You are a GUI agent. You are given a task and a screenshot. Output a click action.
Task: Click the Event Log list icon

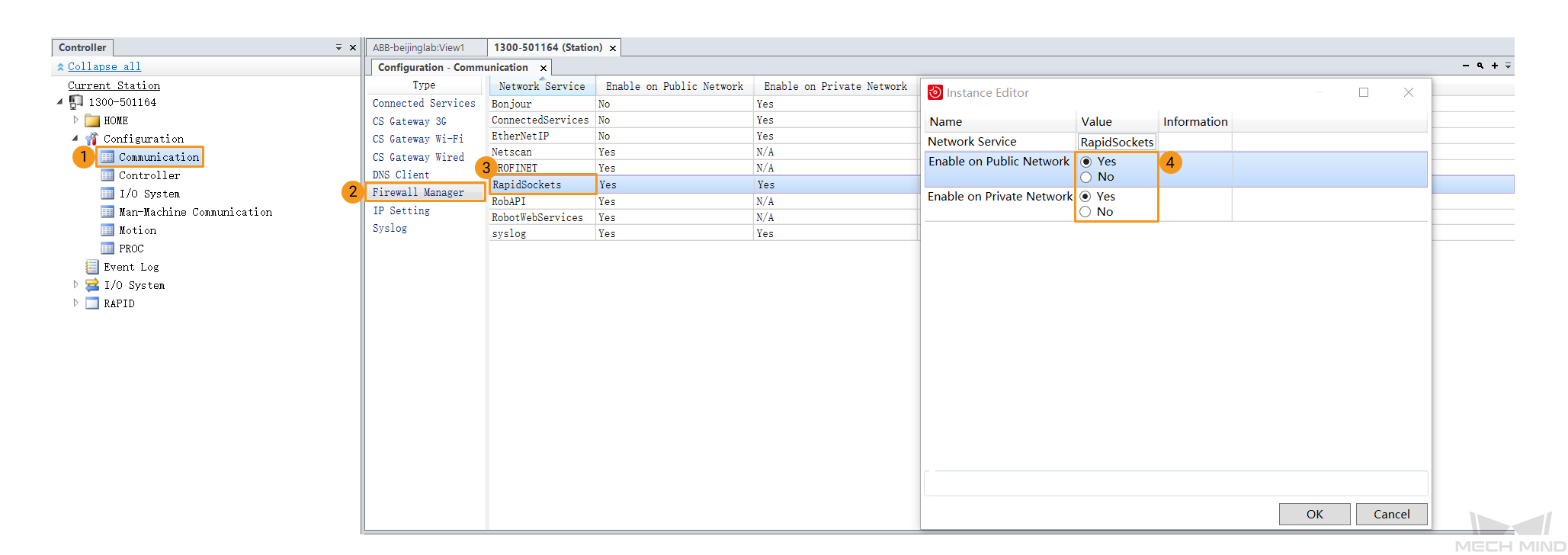coord(92,267)
